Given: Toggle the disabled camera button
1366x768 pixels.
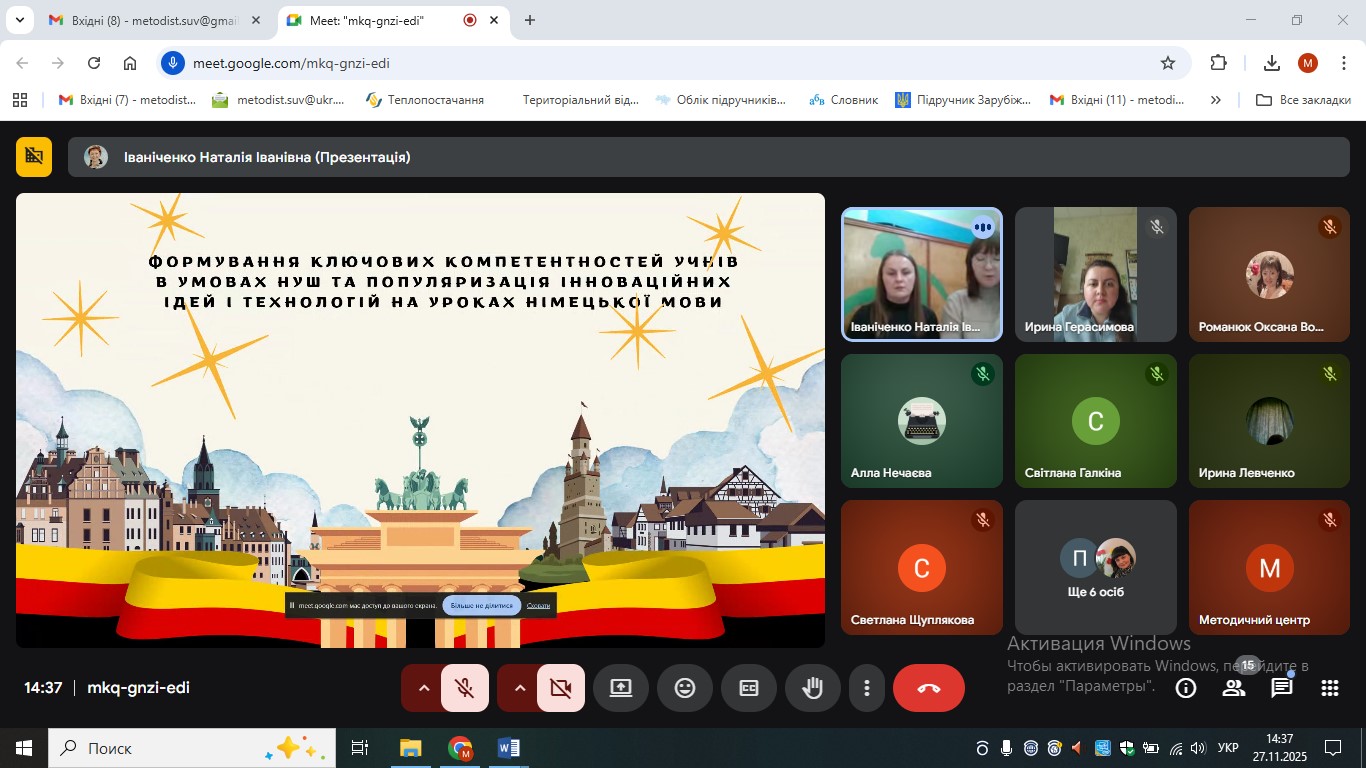Looking at the screenshot, I should pos(560,688).
